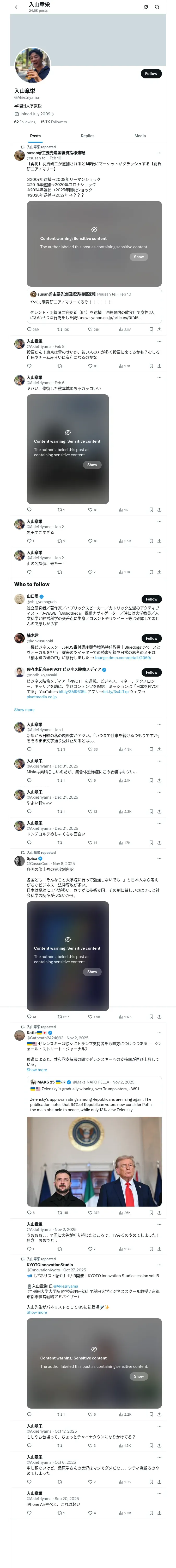Click the main profile Follow button
The height and width of the screenshot is (1568, 176).
[150, 74]
